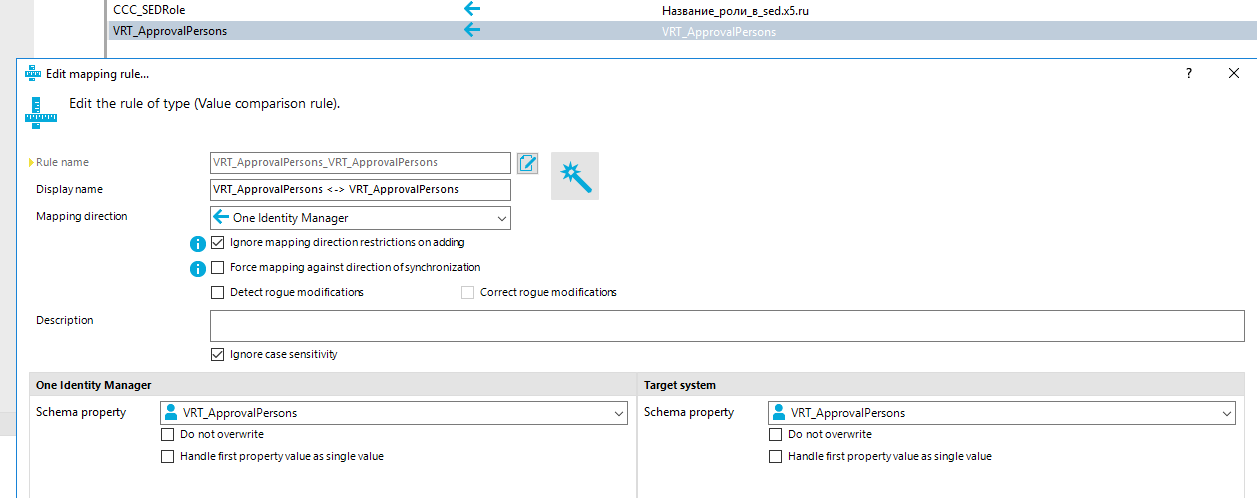Screen dimensions: 1257x498
Task: Click the magic wand wizard icon
Action: pyautogui.click(x=575, y=176)
